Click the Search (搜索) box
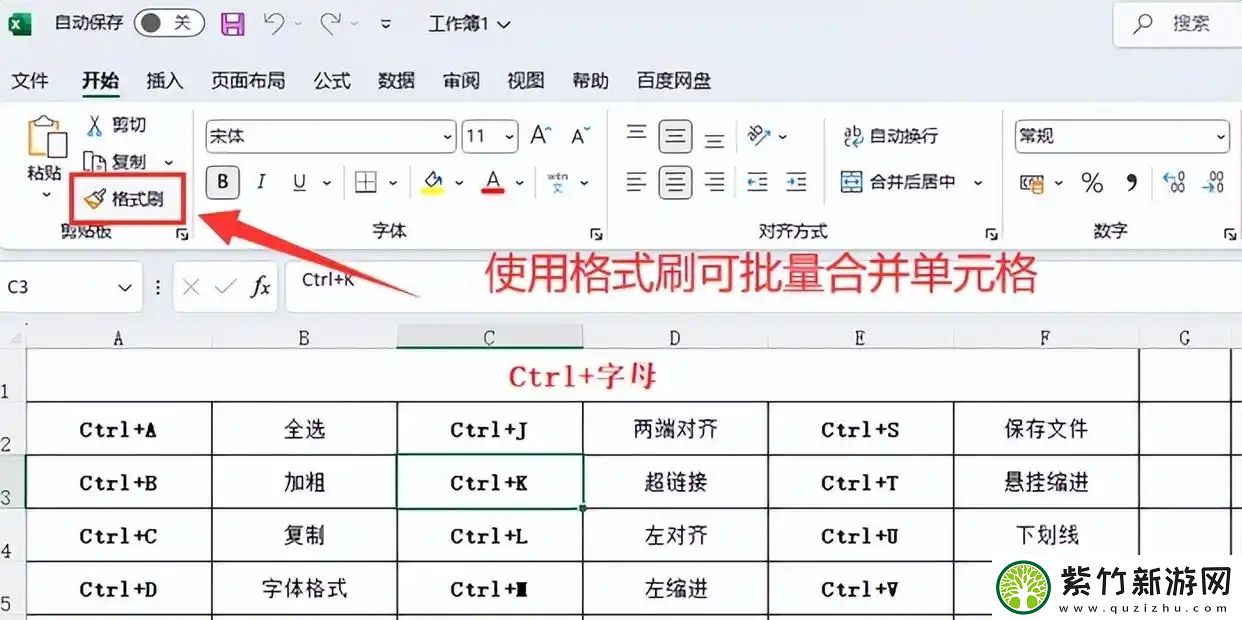This screenshot has height=620, width=1242. [x=1177, y=24]
